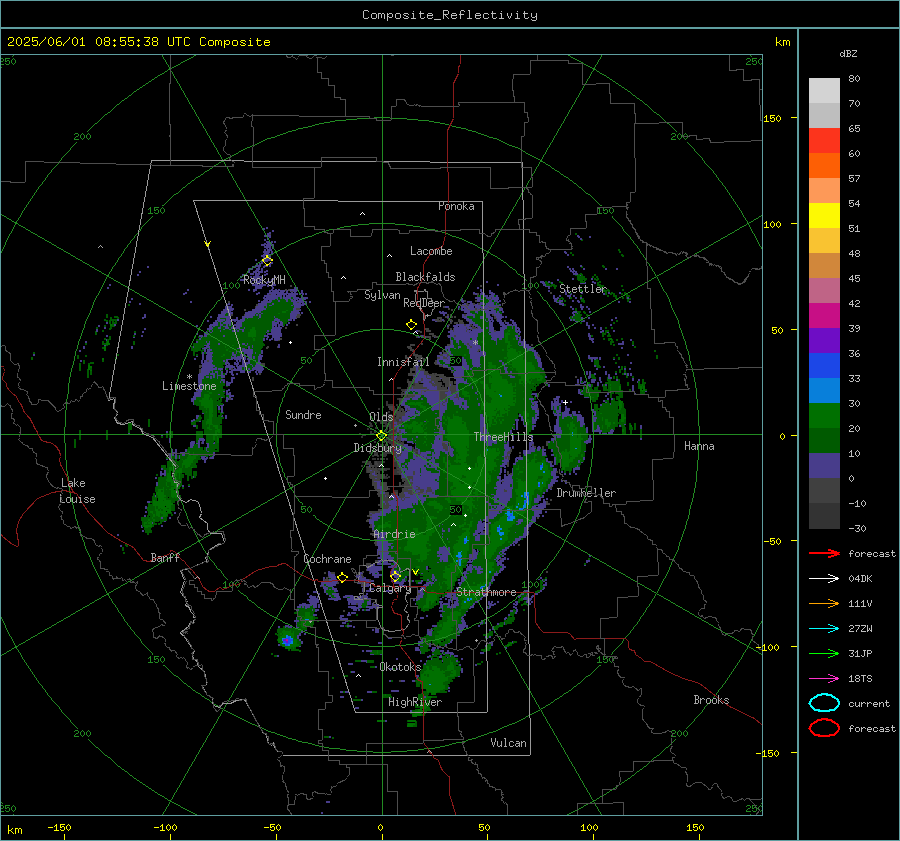Click the yellow diamond marker near RockyMH
900x841 pixels.
tap(267, 261)
